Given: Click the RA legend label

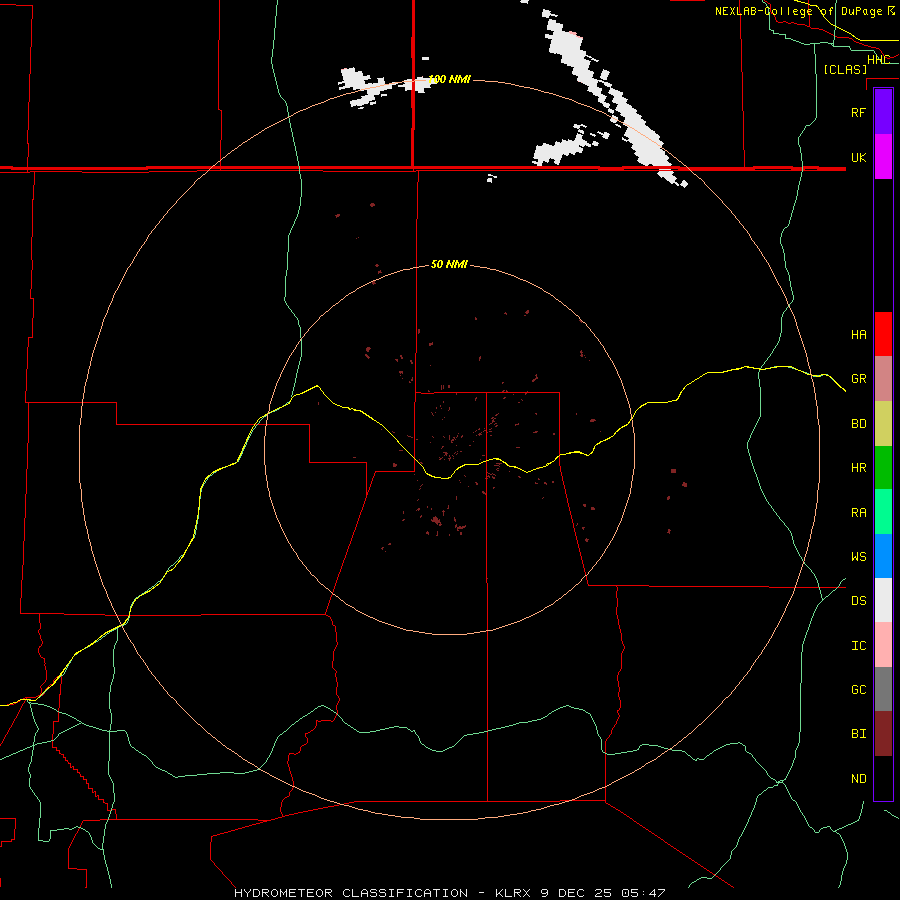Looking at the screenshot, I should [x=858, y=513].
